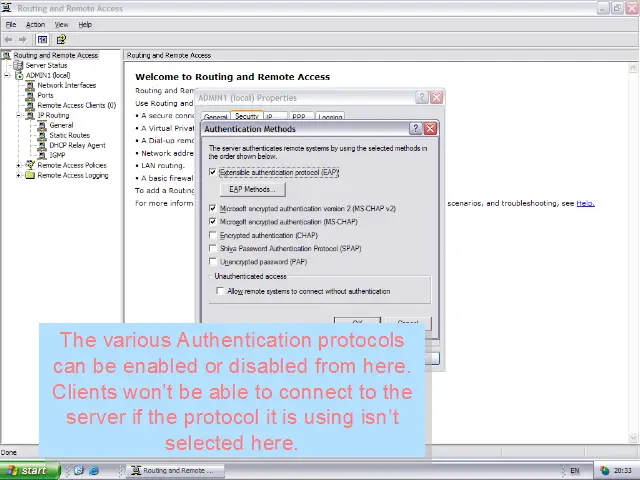Expand the Remote Access Policies node
Image resolution: width=640 pixels, height=480 pixels.
click(19, 165)
